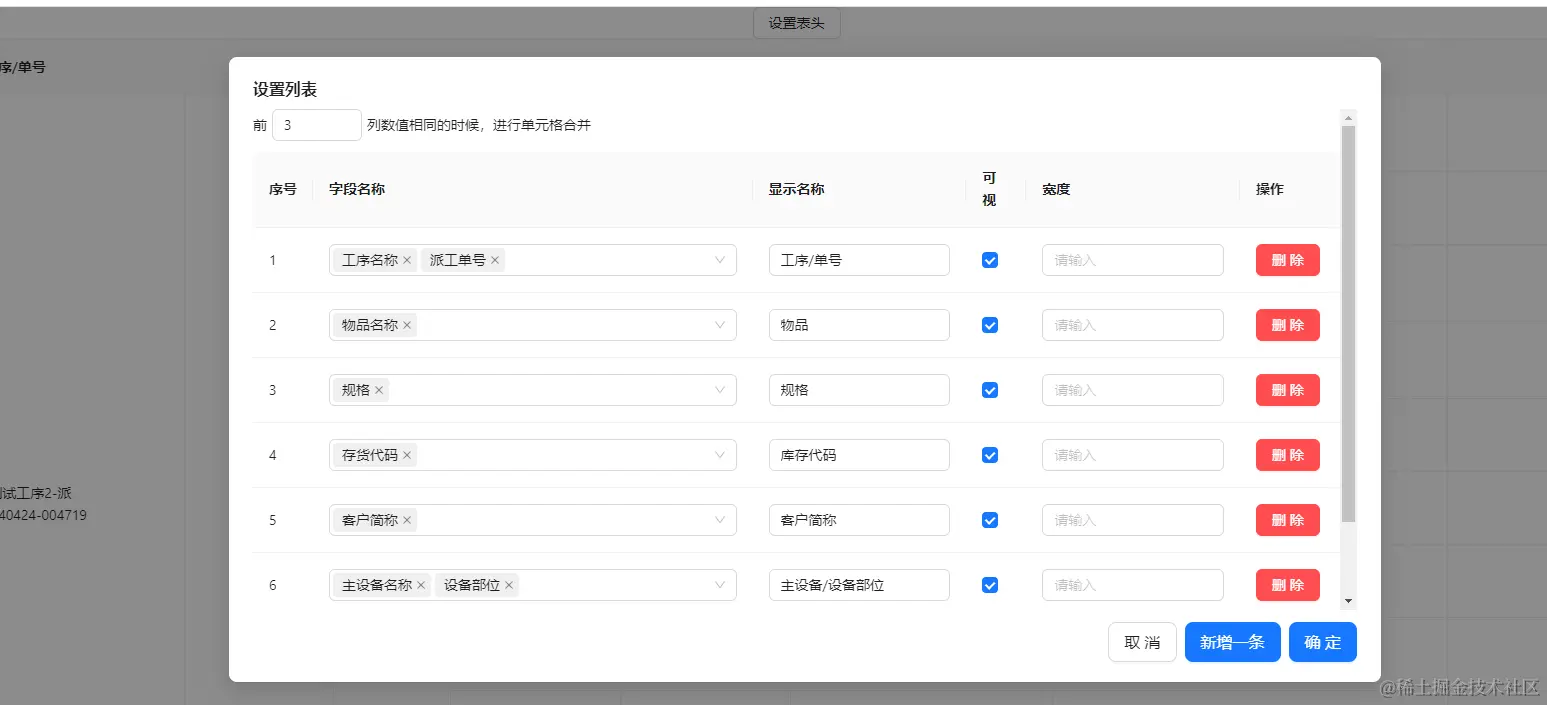Open the 规格 row field dropdown arrow
The height and width of the screenshot is (705, 1547).
click(x=719, y=389)
